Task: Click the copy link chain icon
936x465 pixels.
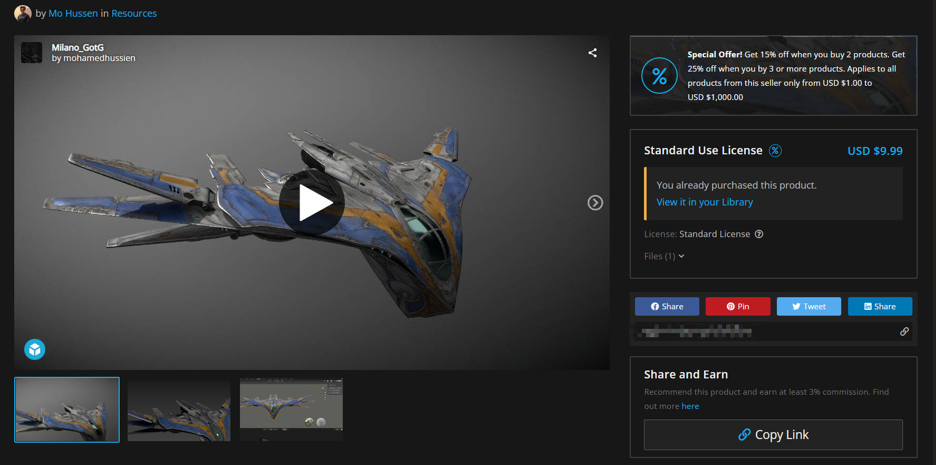Action: pos(904,331)
